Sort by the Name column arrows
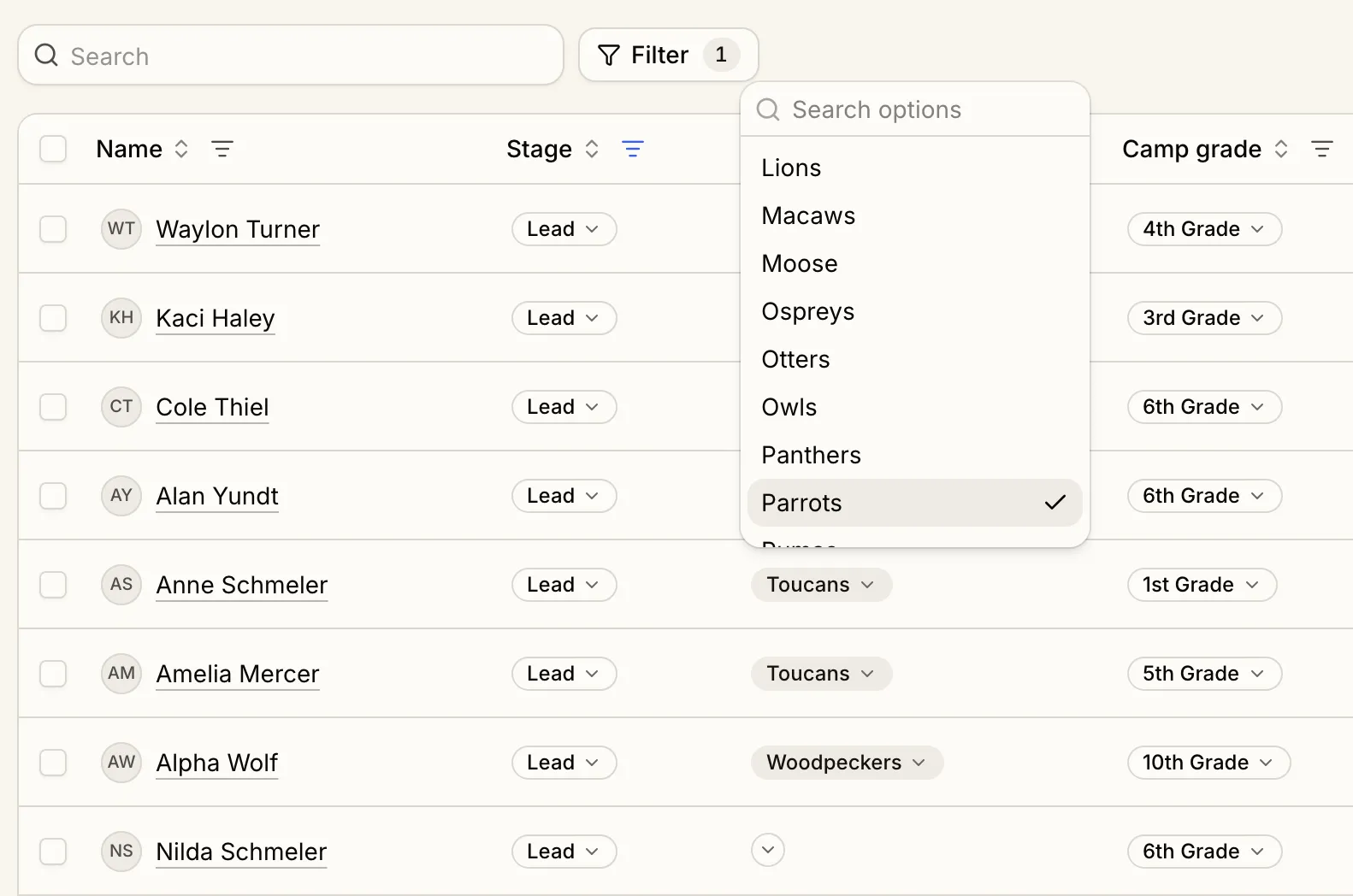 click(x=181, y=149)
